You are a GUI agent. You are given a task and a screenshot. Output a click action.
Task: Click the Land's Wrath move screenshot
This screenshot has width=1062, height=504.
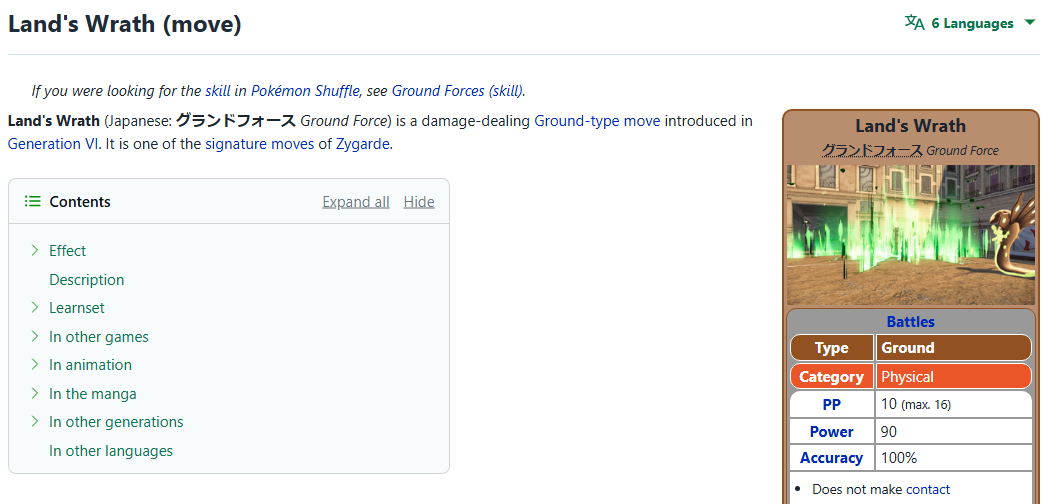(x=910, y=234)
